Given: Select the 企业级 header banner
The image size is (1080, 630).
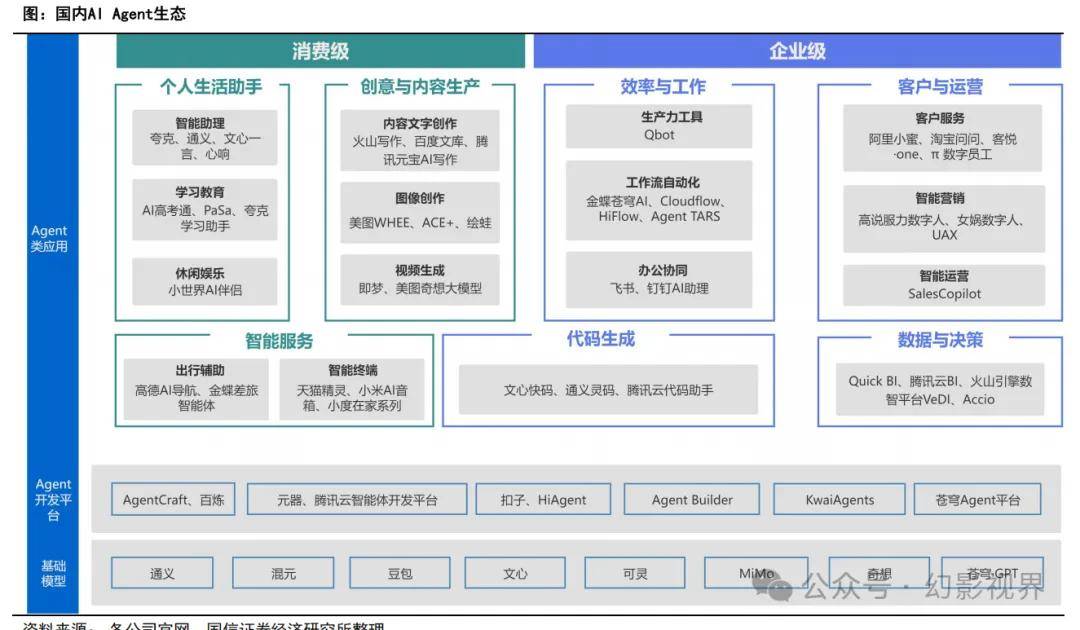Looking at the screenshot, I should click(x=797, y=51).
